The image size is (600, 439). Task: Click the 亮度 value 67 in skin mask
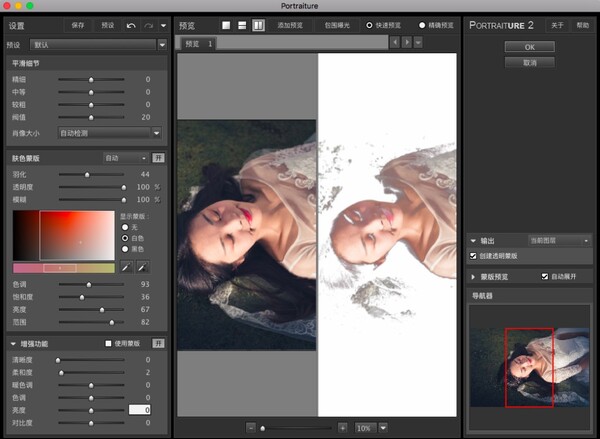(x=145, y=309)
